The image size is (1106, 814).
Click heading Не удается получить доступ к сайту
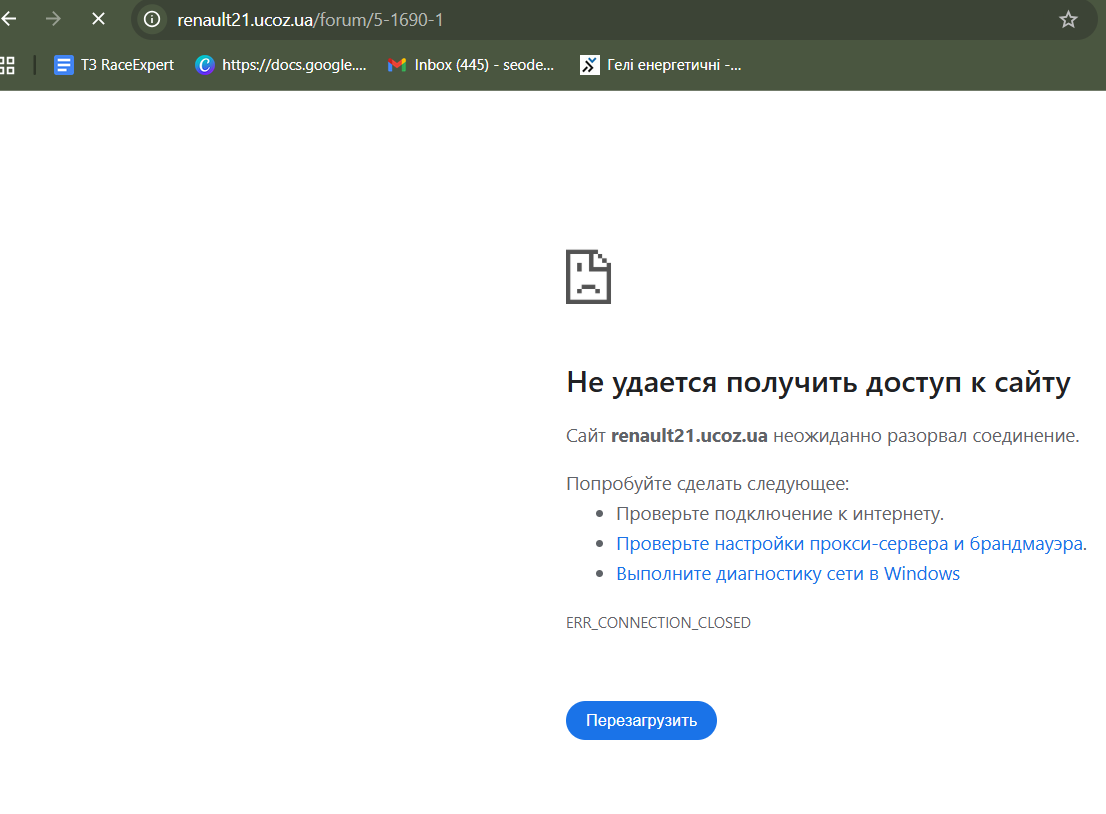point(818,383)
